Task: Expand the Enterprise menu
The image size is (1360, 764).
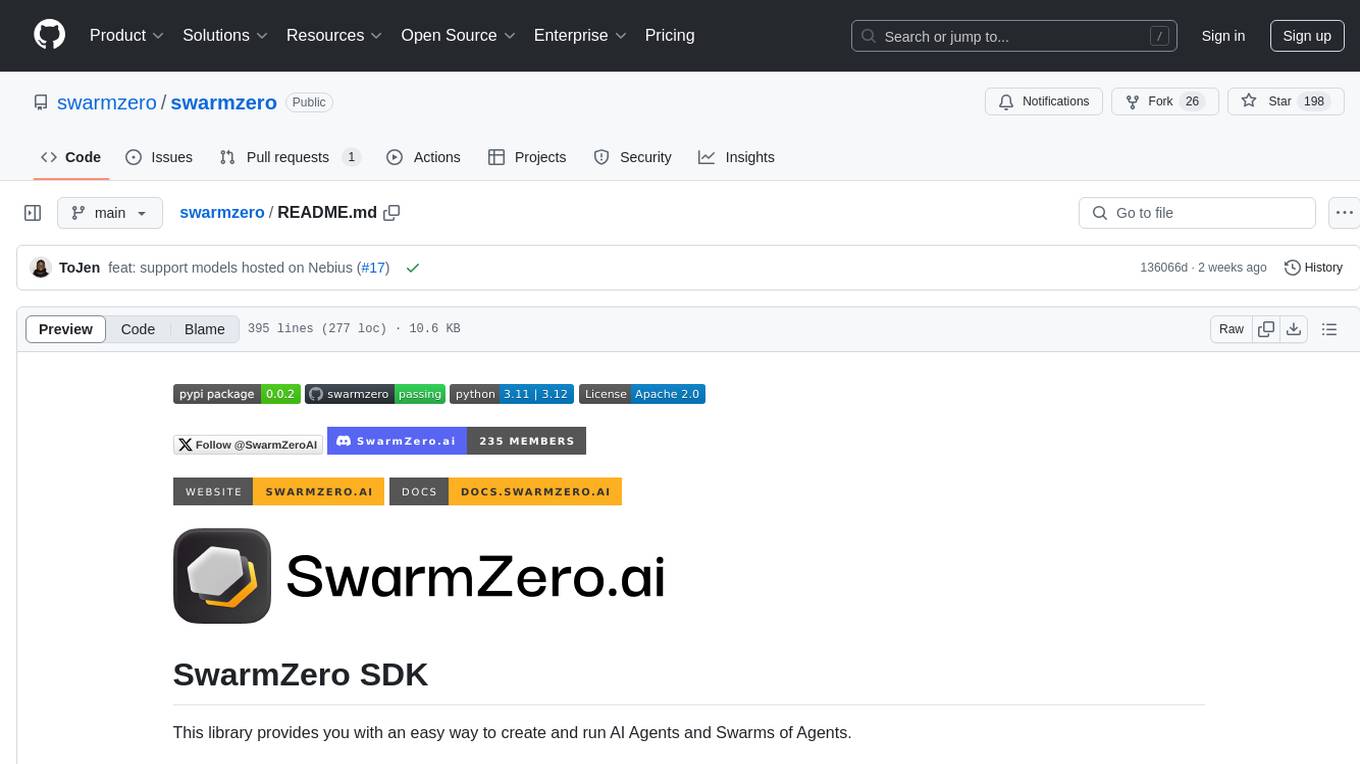Action: [580, 35]
